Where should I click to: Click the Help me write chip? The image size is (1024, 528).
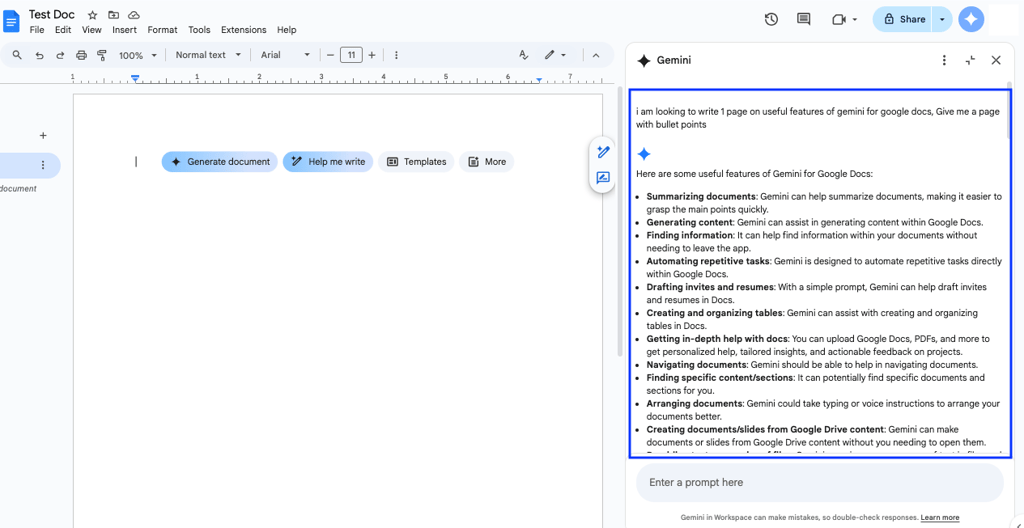click(x=328, y=161)
